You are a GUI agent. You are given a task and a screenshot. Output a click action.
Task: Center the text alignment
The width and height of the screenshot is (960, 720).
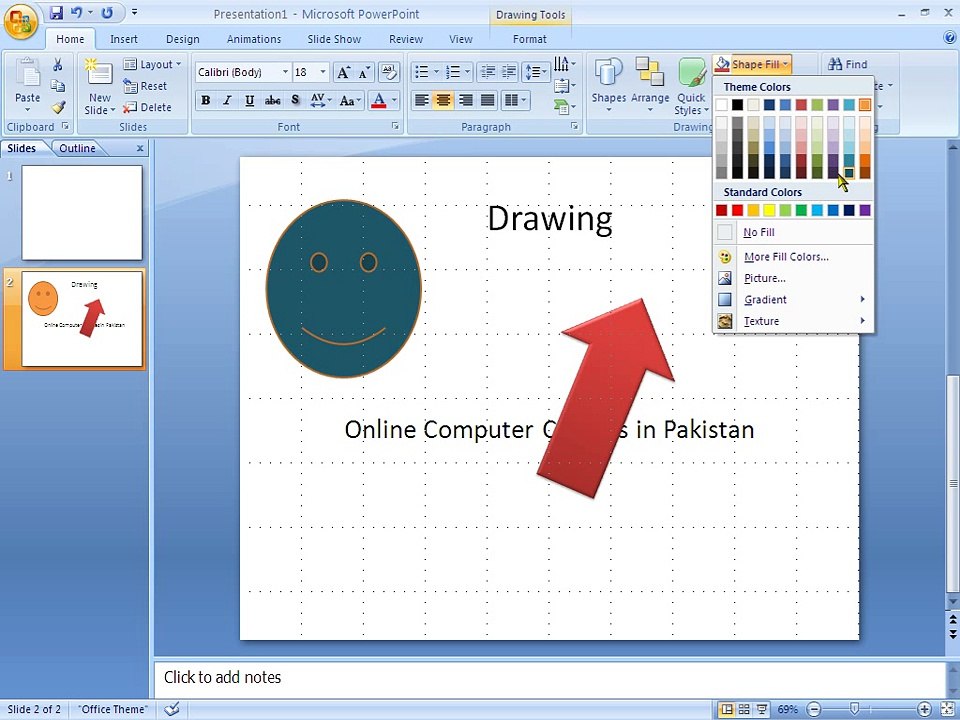443,100
